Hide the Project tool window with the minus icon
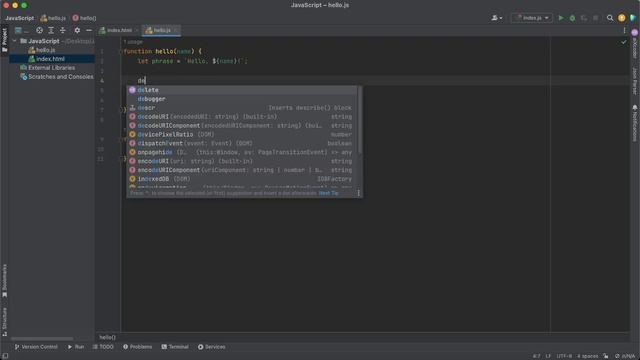The height and width of the screenshot is (360, 640). [x=89, y=30]
